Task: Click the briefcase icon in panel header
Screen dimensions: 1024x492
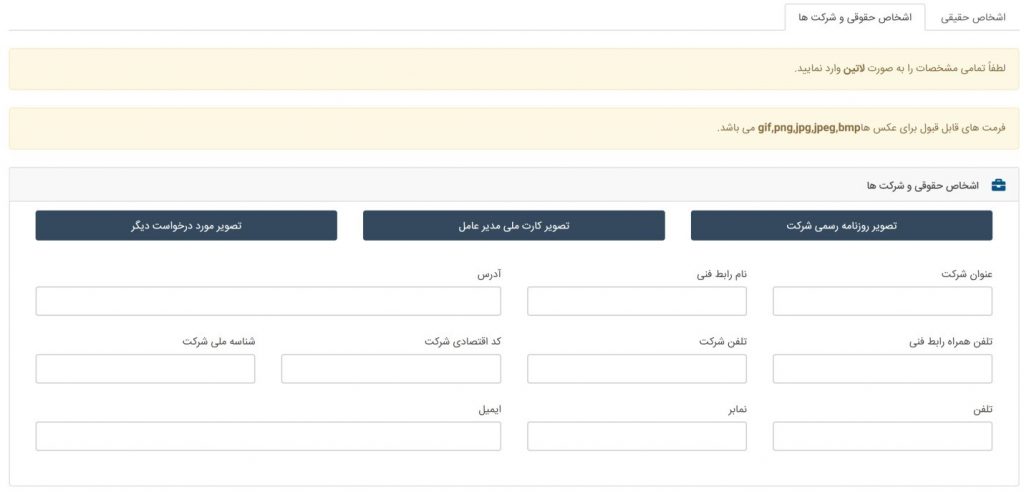Action: 999,186
